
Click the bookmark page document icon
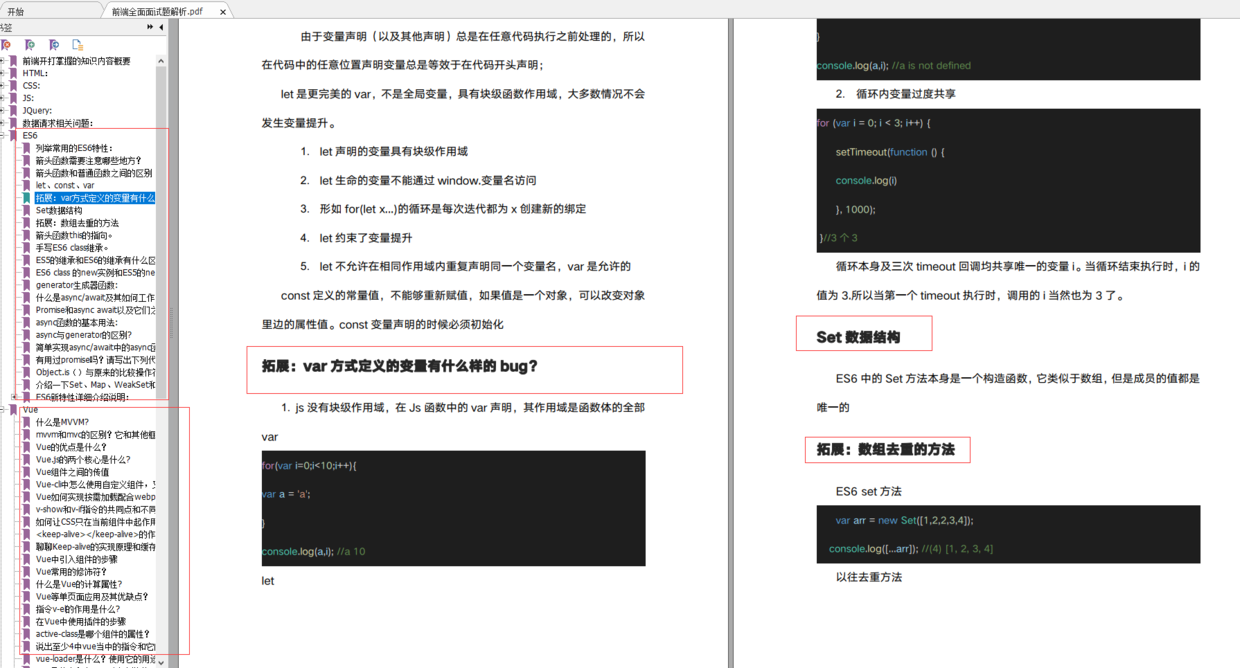click(77, 45)
